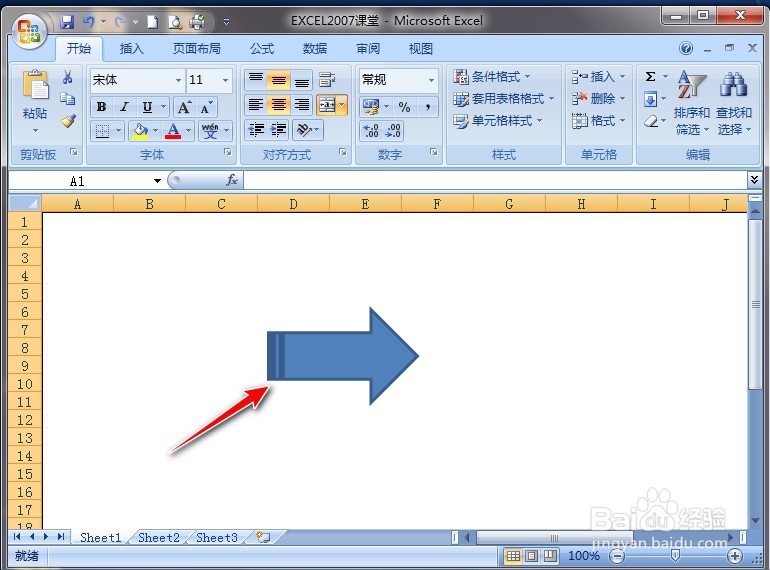Apply percent style to number
770x570 pixels.
(404, 107)
